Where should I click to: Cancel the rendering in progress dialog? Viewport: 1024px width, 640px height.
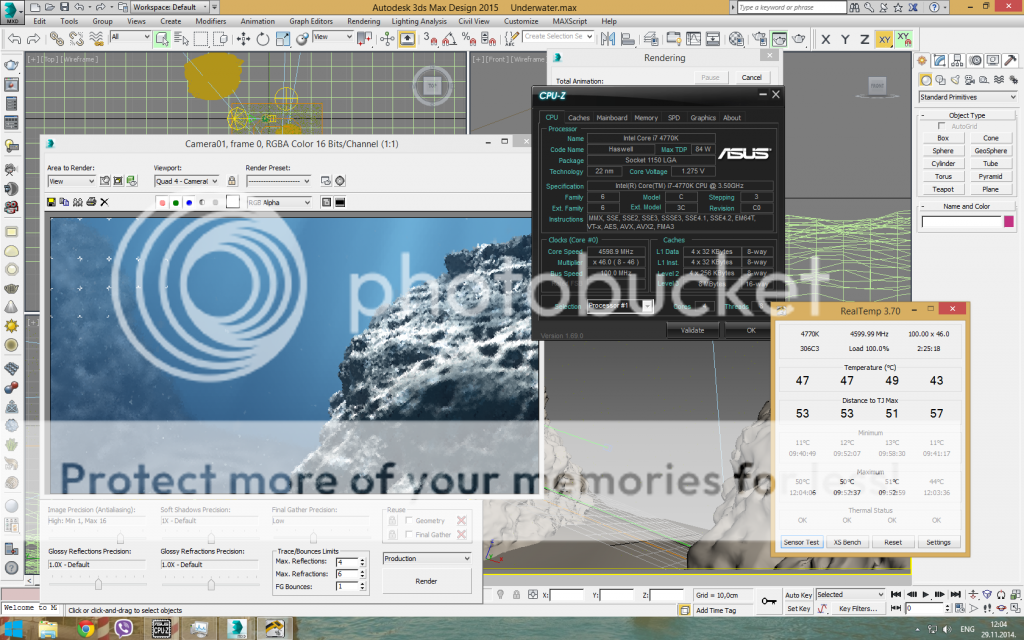click(x=751, y=77)
